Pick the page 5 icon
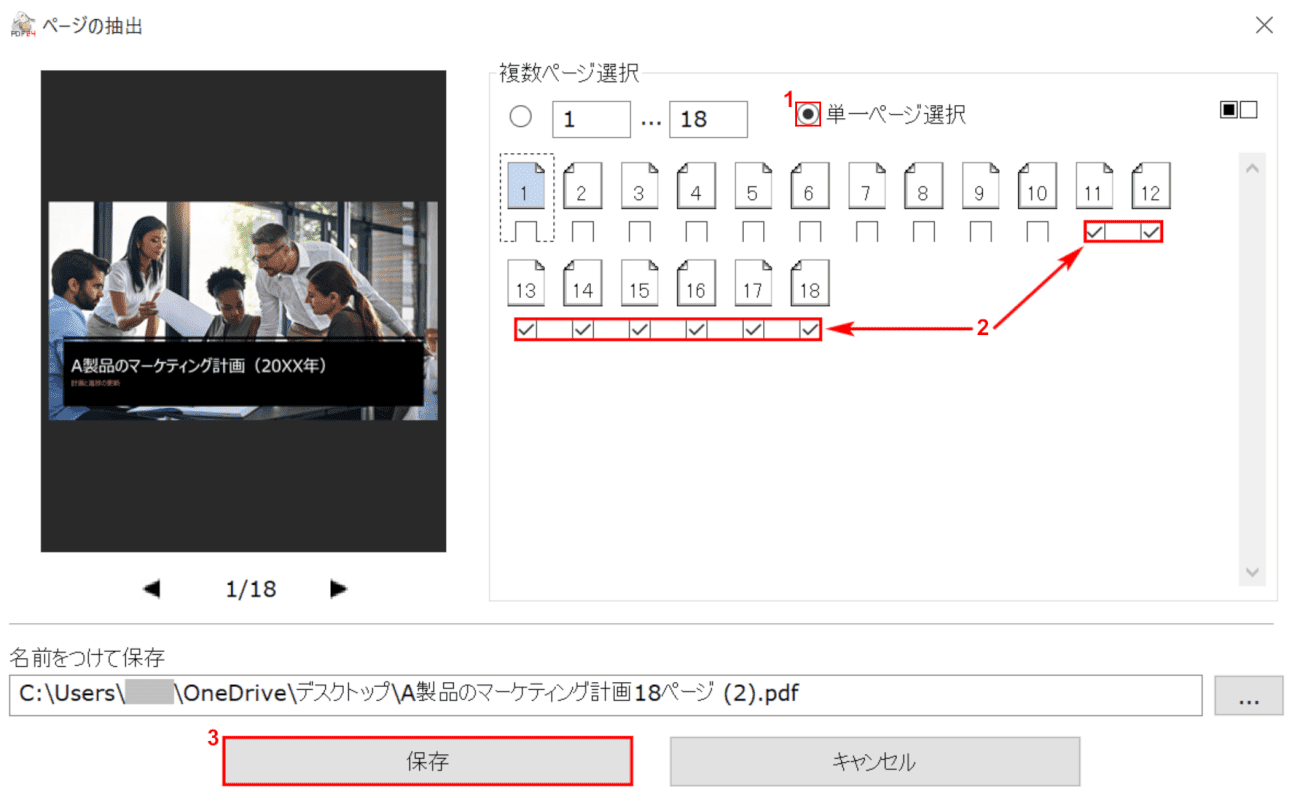This screenshot has height=800, width=1300. click(753, 186)
